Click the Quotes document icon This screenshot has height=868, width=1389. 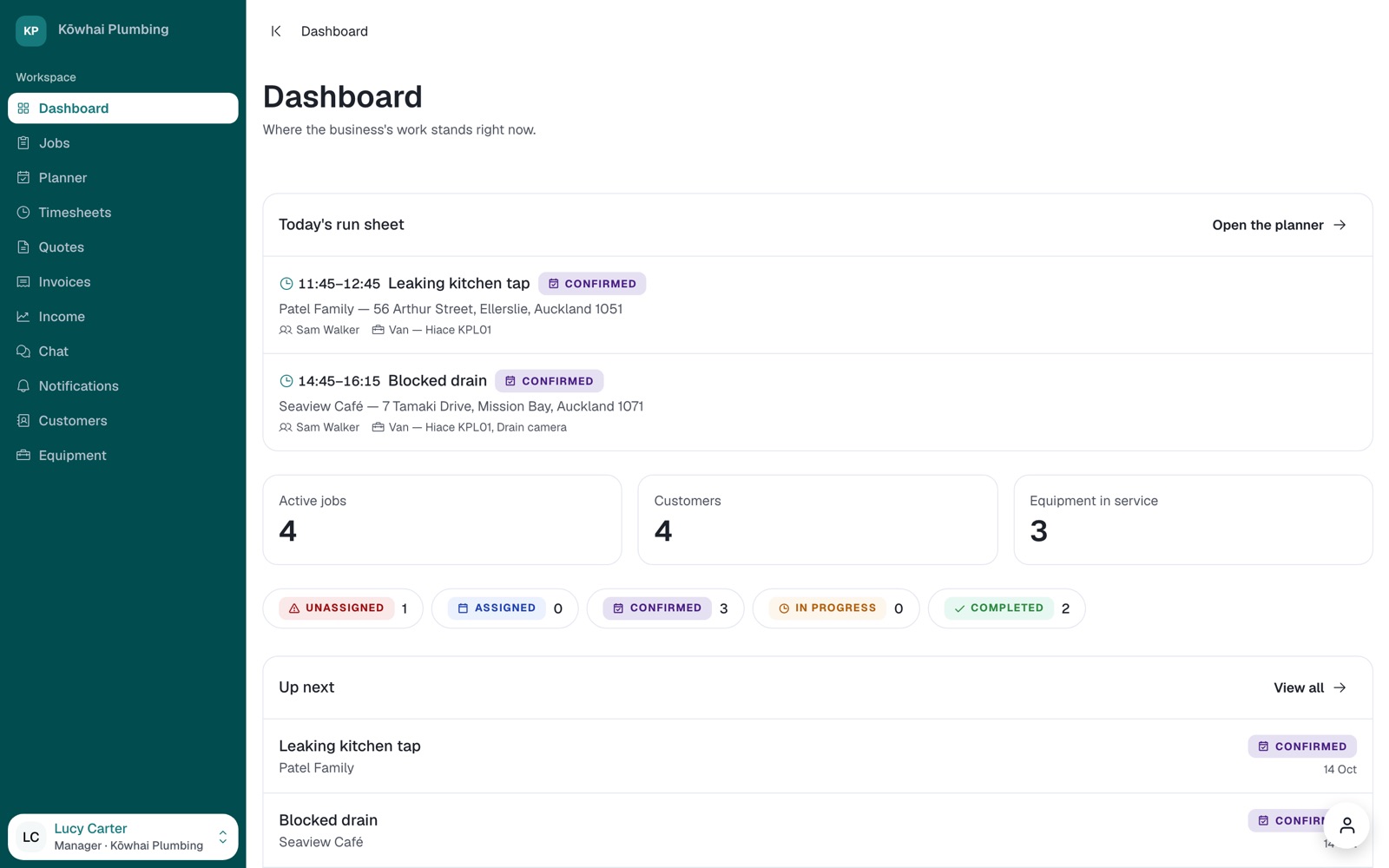pyautogui.click(x=23, y=247)
